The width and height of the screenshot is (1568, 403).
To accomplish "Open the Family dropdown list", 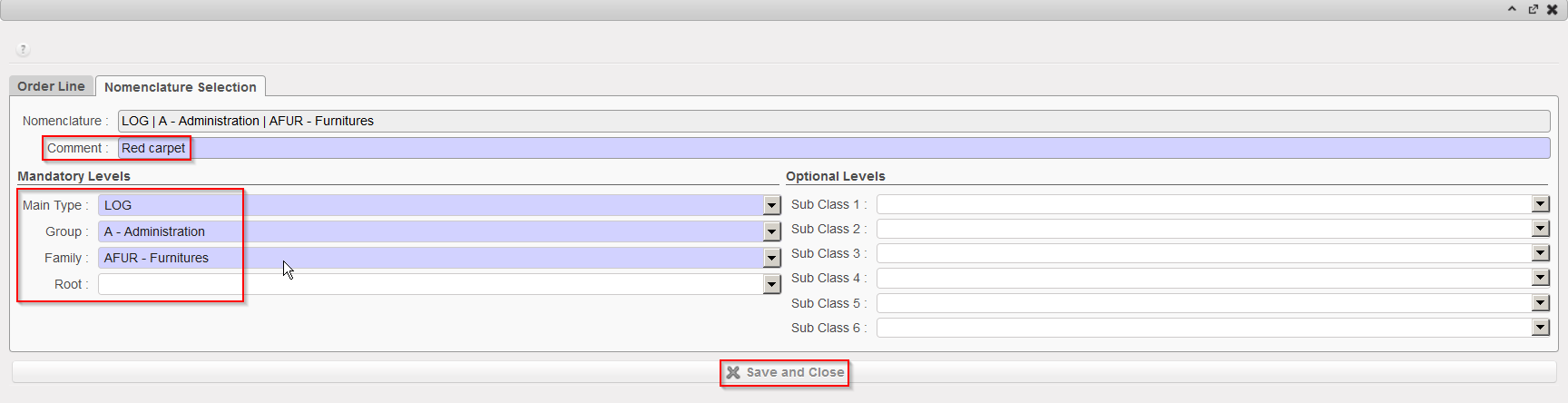I will [772, 258].
